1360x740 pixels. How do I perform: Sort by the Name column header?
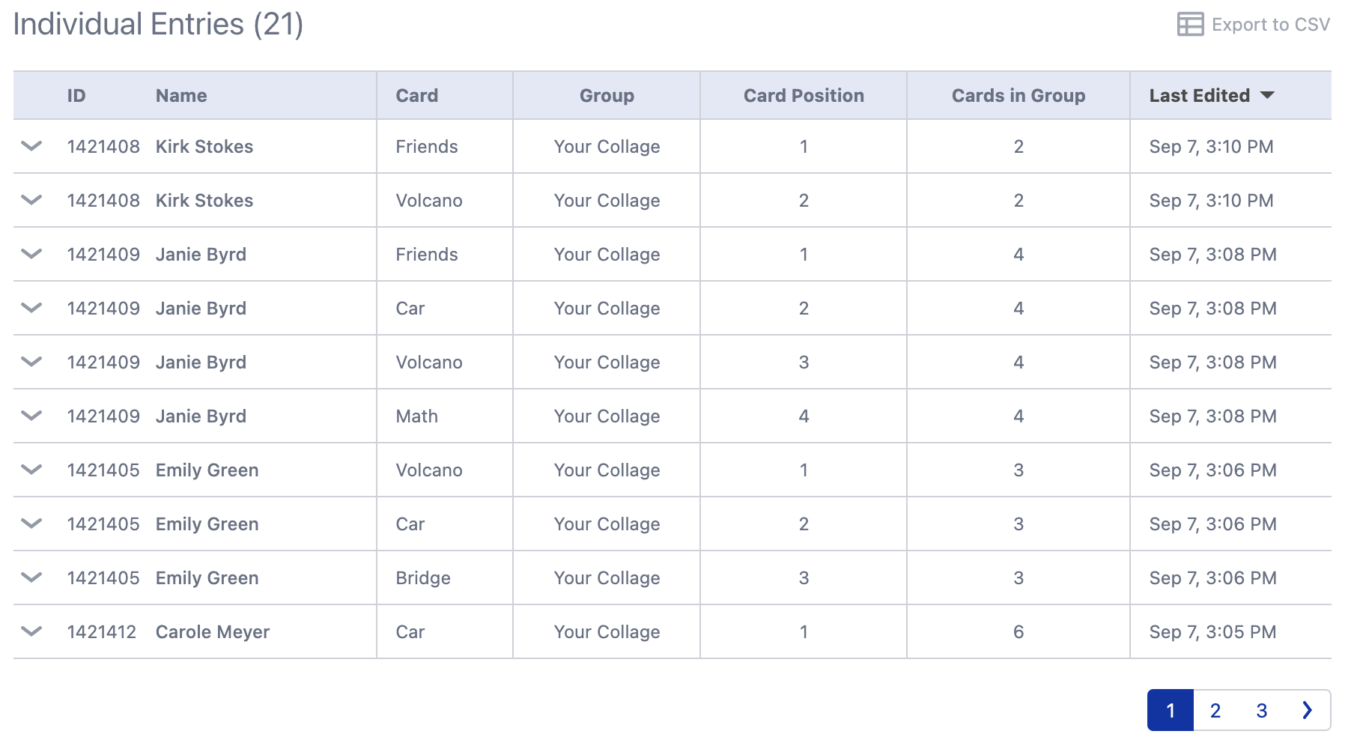[181, 96]
